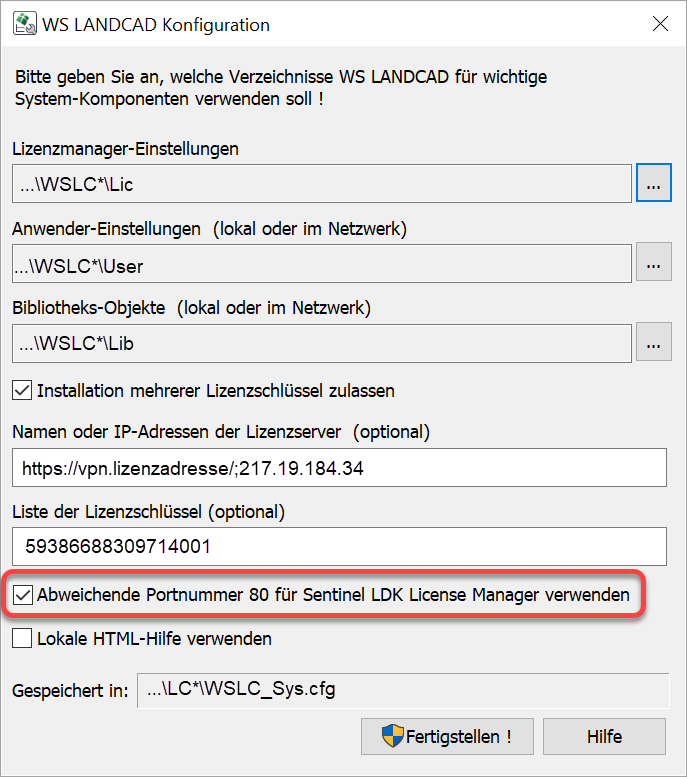Image resolution: width=687 pixels, height=777 pixels.
Task: Click the dialog title bar text
Action: (x=155, y=24)
